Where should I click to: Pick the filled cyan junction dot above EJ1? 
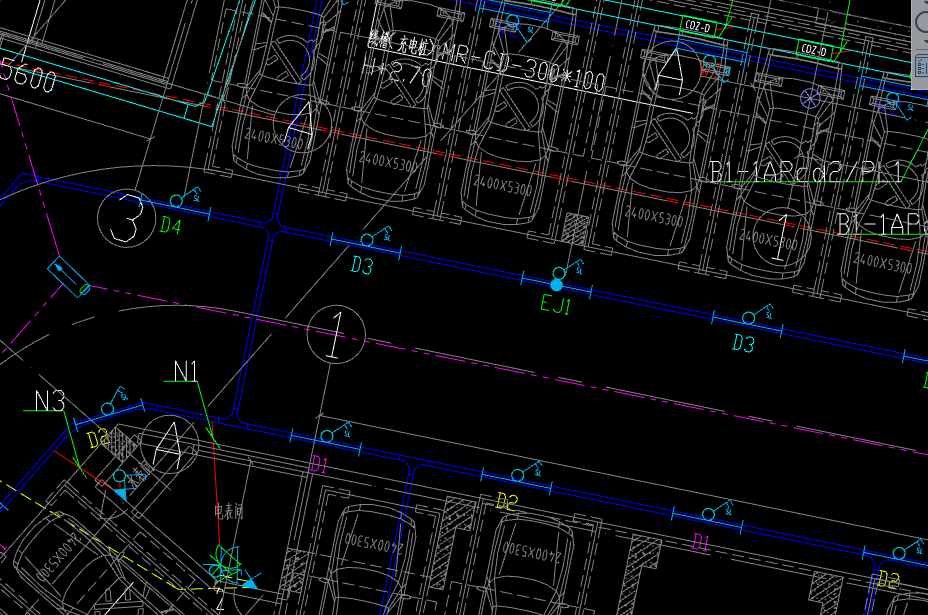[556, 286]
